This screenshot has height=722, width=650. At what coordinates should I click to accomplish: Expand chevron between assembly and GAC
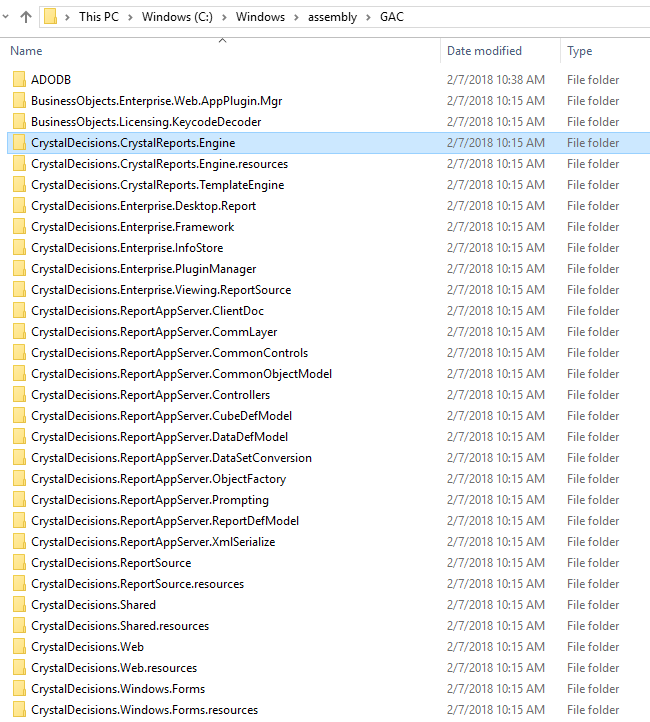coord(368,17)
